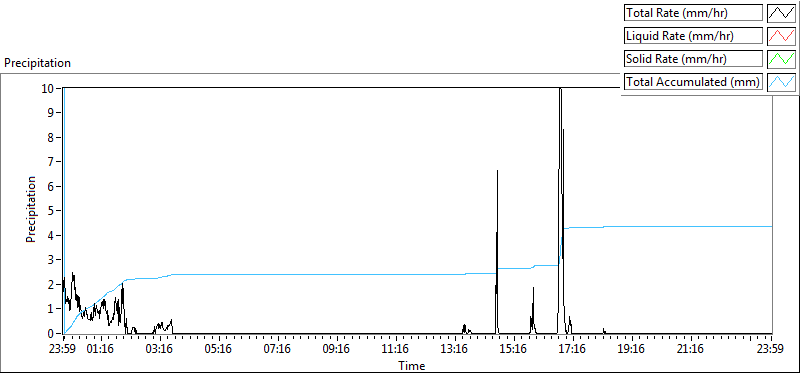Click the 10 value on the Y axis
Screen dimensions: 800x373
click(x=48, y=88)
